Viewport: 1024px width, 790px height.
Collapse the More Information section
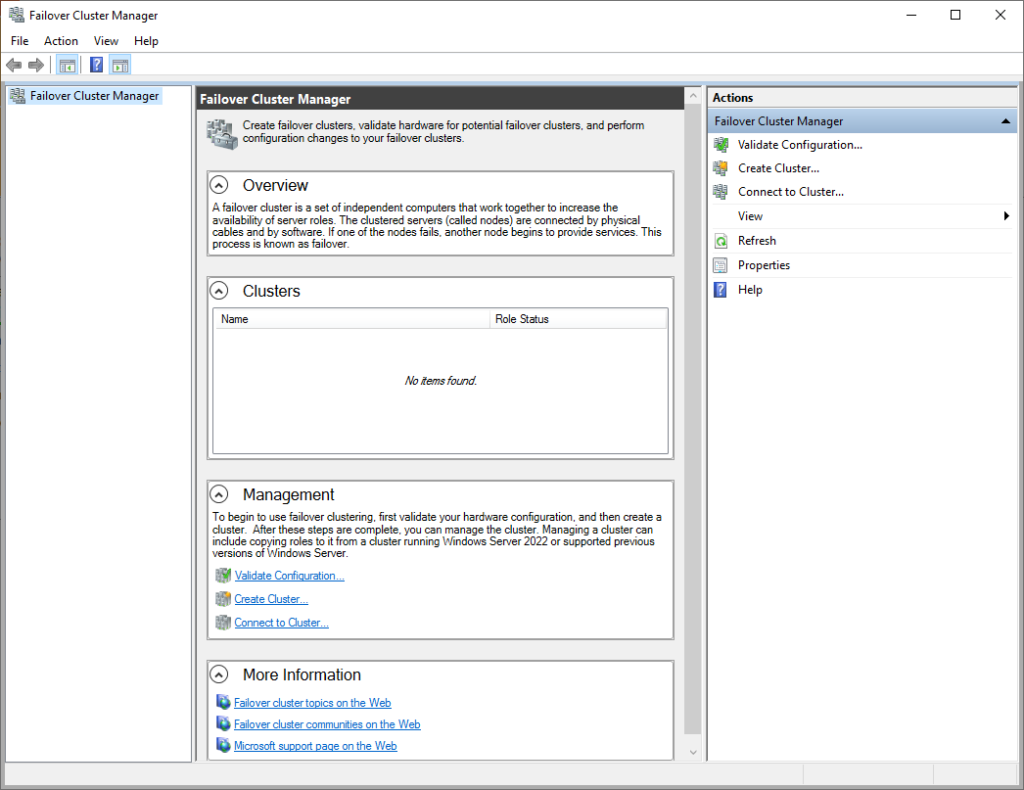click(219, 675)
